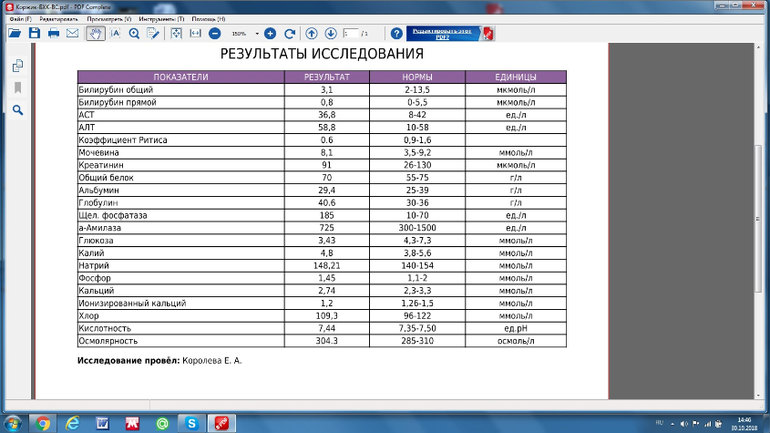770x433 pixels.
Task: Open Google Chrome from the taskbar
Action: [44, 423]
